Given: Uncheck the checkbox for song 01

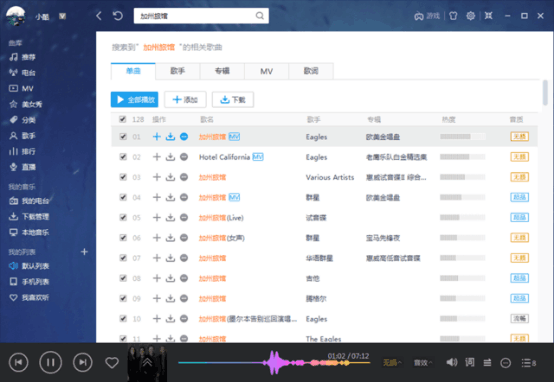Looking at the screenshot, I should [123, 137].
